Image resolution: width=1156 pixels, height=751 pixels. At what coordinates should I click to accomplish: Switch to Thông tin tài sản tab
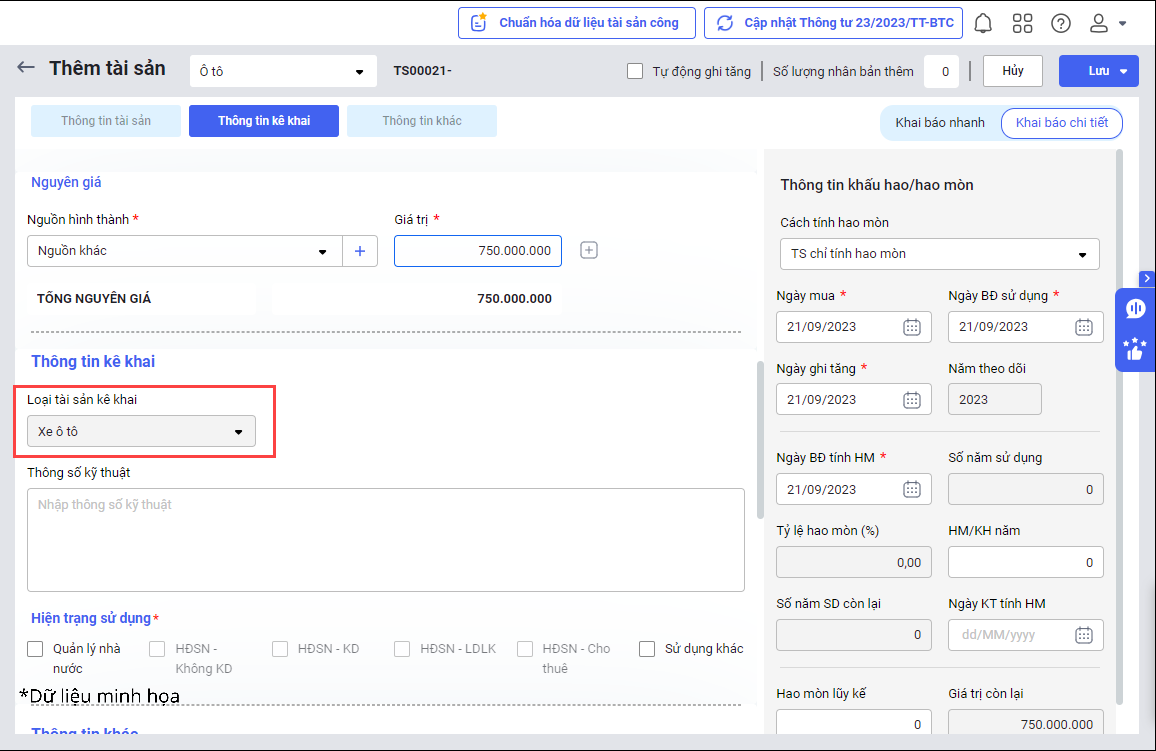(x=106, y=121)
